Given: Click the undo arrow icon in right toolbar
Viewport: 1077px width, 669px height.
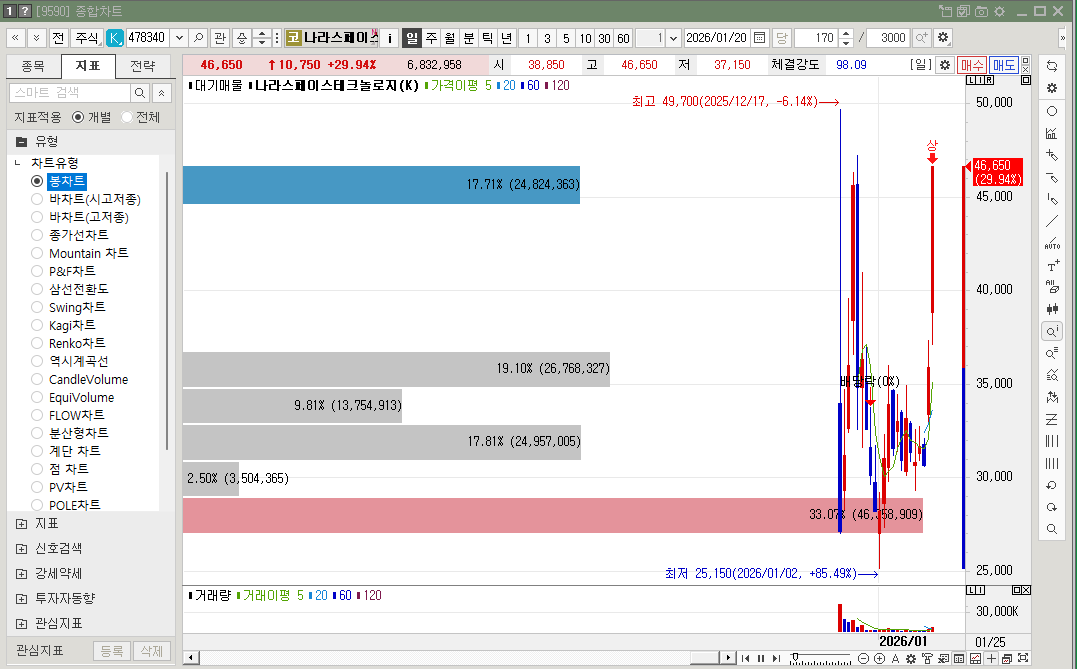Looking at the screenshot, I should click(1052, 486).
